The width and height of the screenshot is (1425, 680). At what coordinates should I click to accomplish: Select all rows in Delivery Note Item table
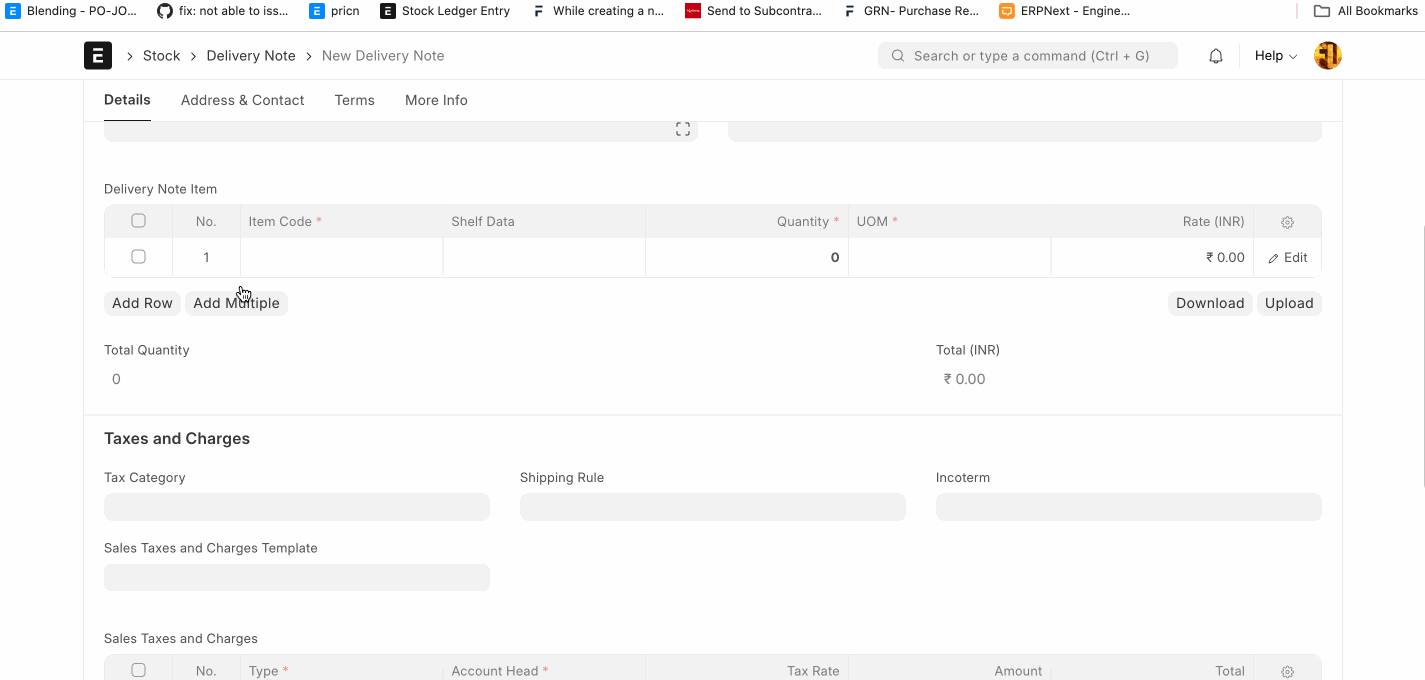coord(138,221)
